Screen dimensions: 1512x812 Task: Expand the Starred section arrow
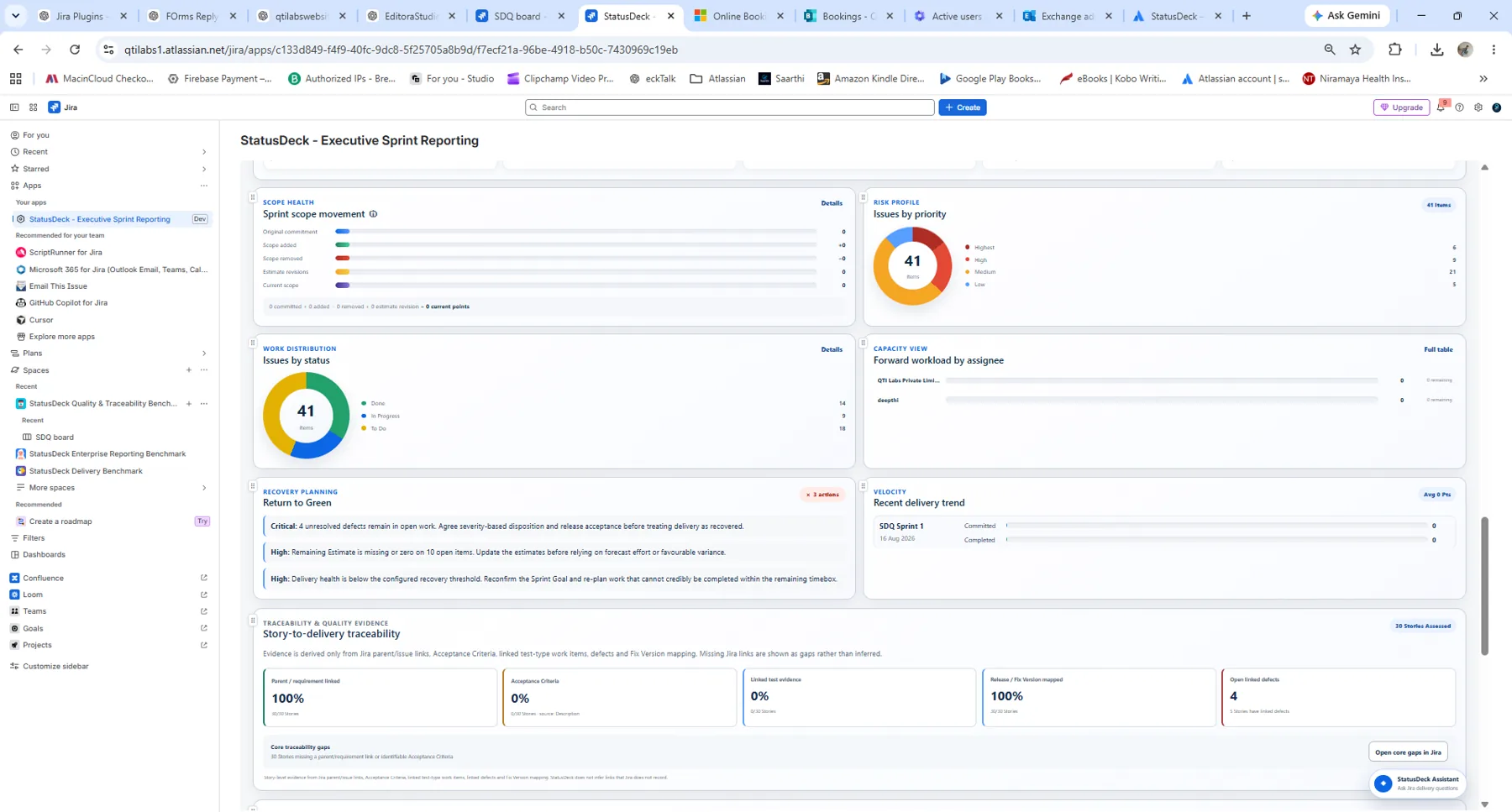tap(204, 169)
